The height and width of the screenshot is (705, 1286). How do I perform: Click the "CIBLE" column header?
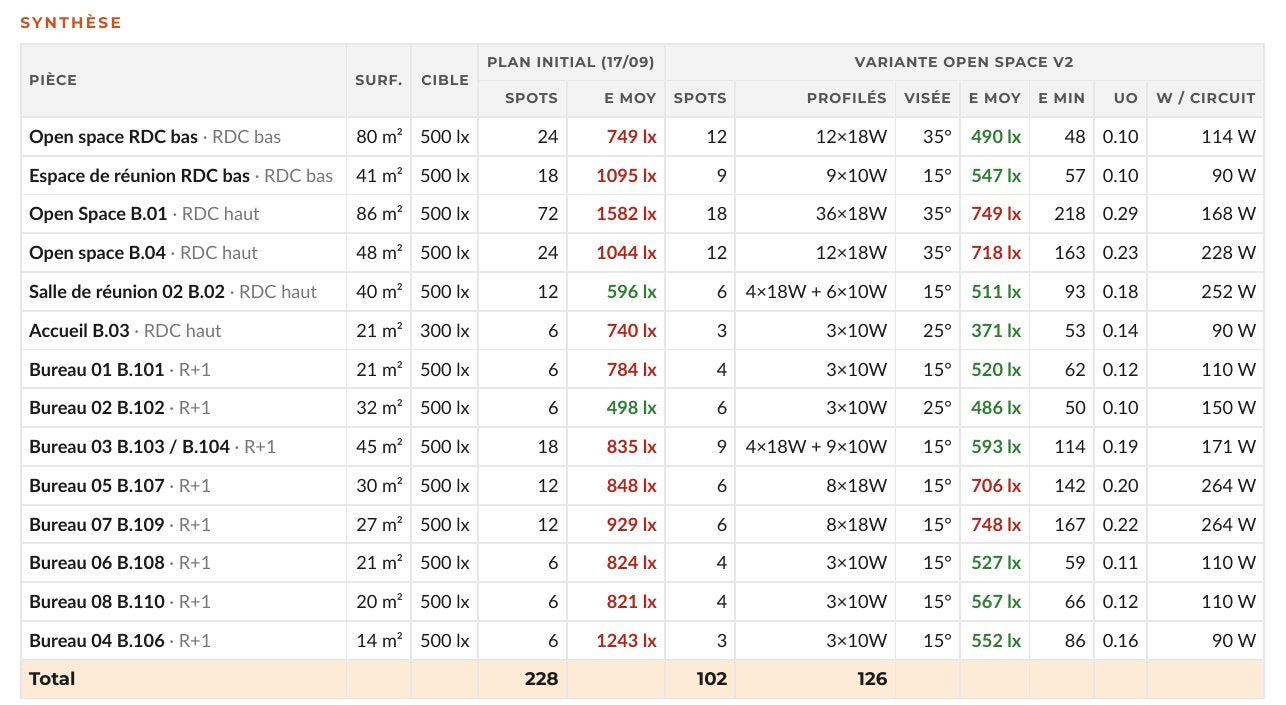tap(445, 80)
